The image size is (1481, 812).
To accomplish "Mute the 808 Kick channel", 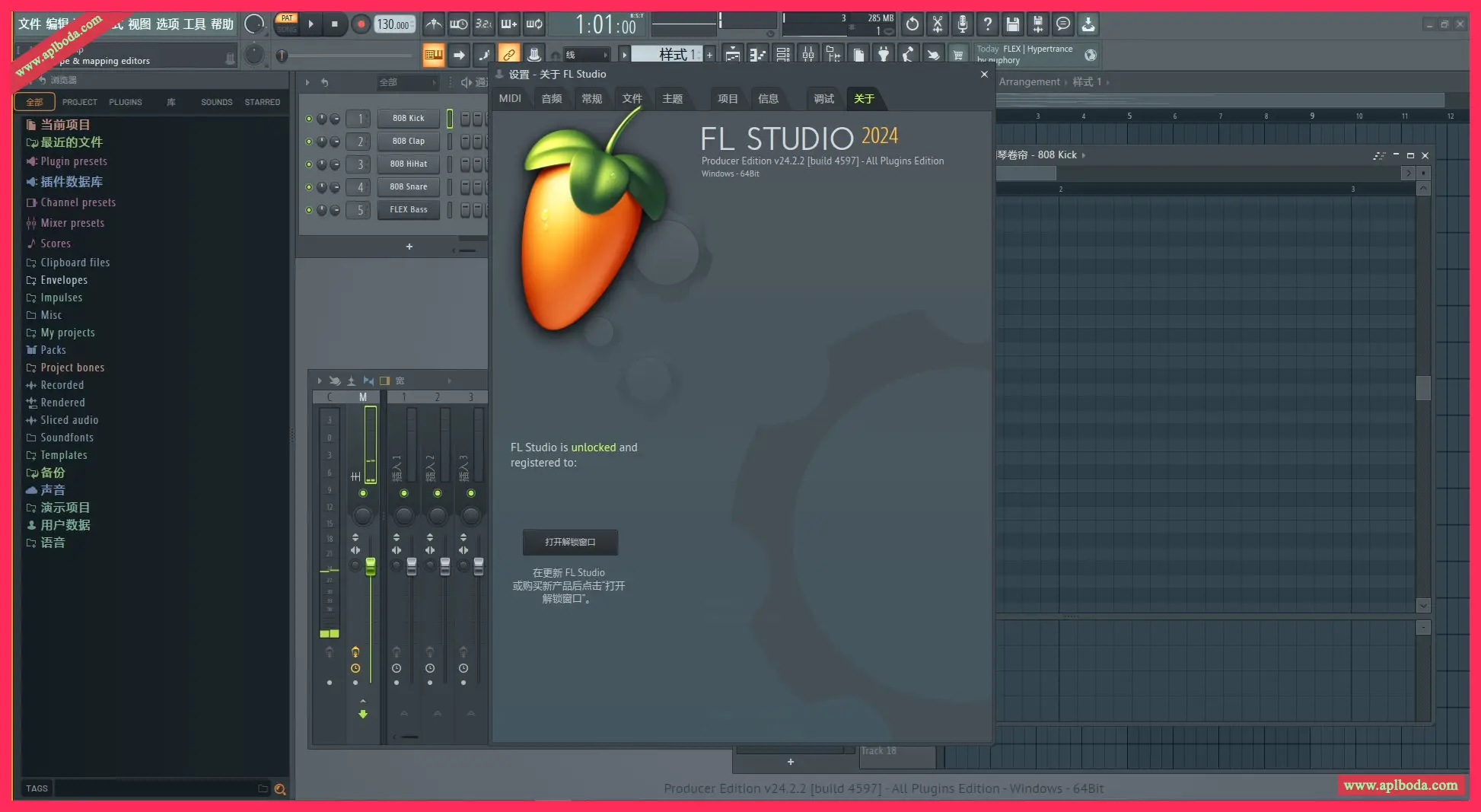I will pos(308,119).
